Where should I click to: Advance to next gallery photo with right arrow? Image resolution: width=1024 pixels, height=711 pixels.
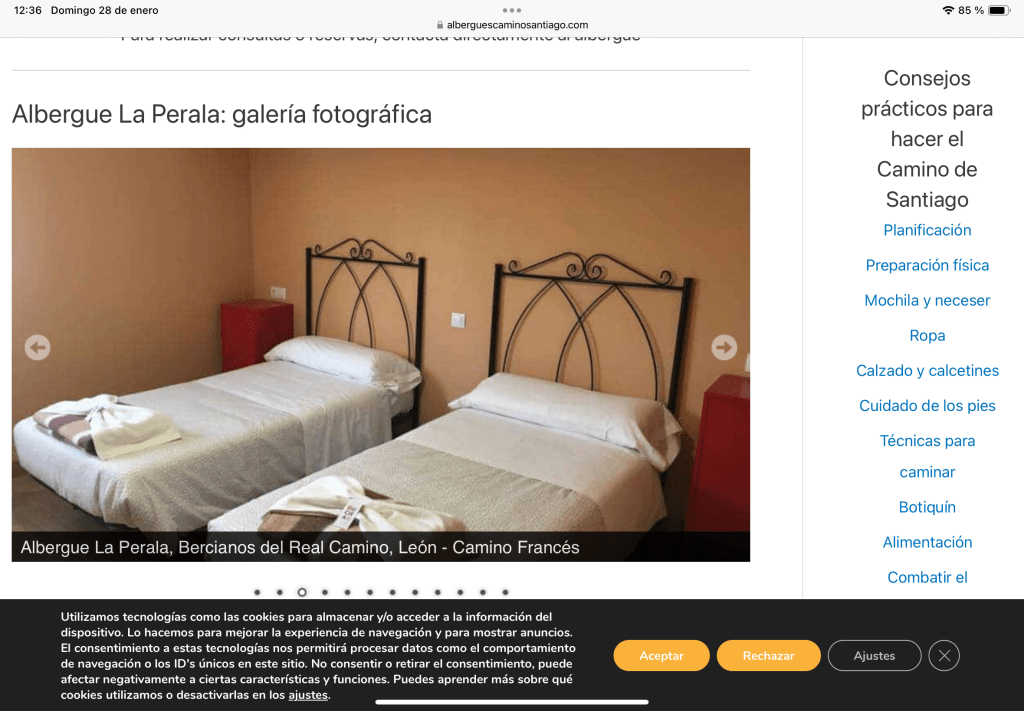tap(724, 347)
